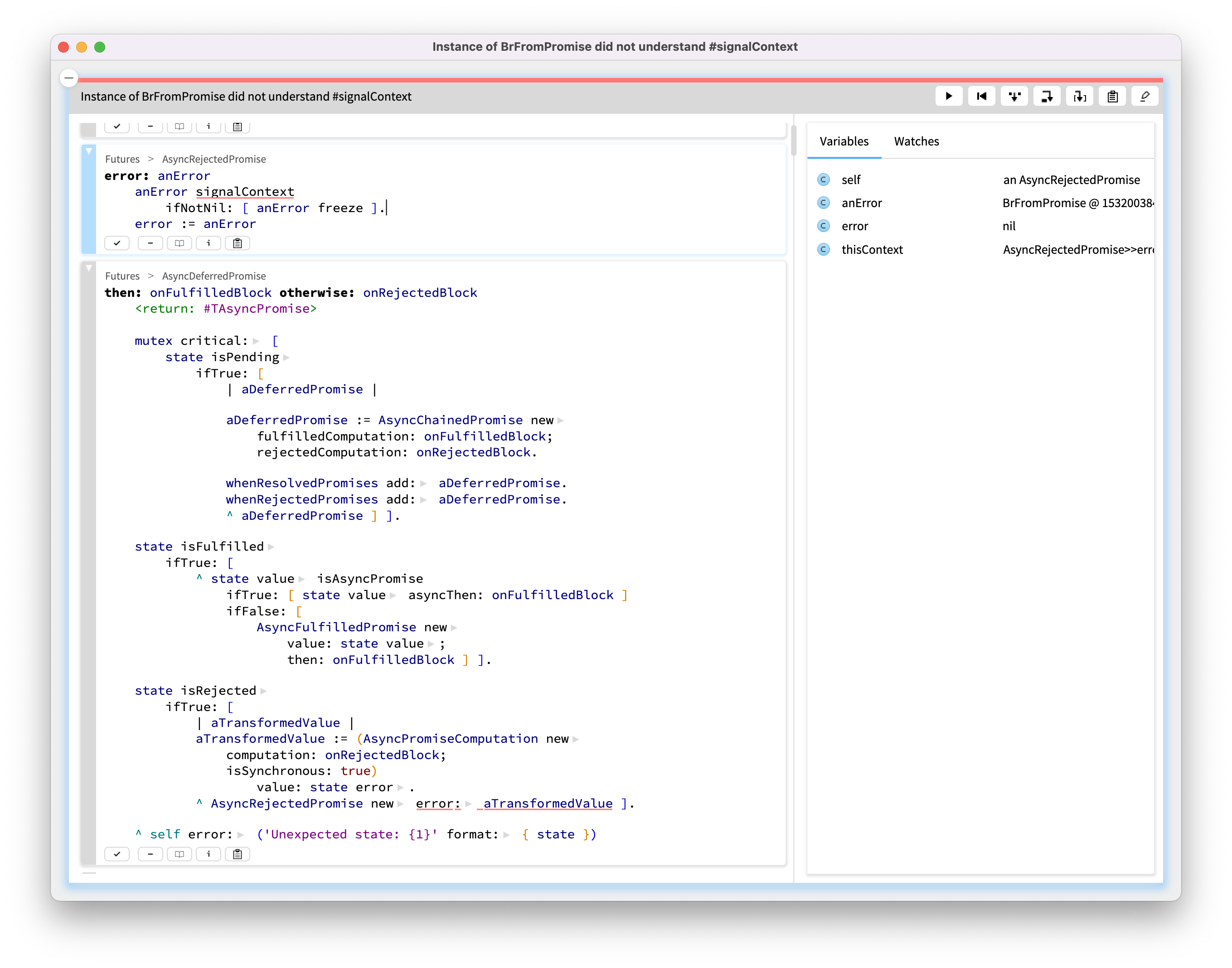The width and height of the screenshot is (1232, 968).
Task: Open the Futures package link in the breadcrumb
Action: tap(122, 159)
